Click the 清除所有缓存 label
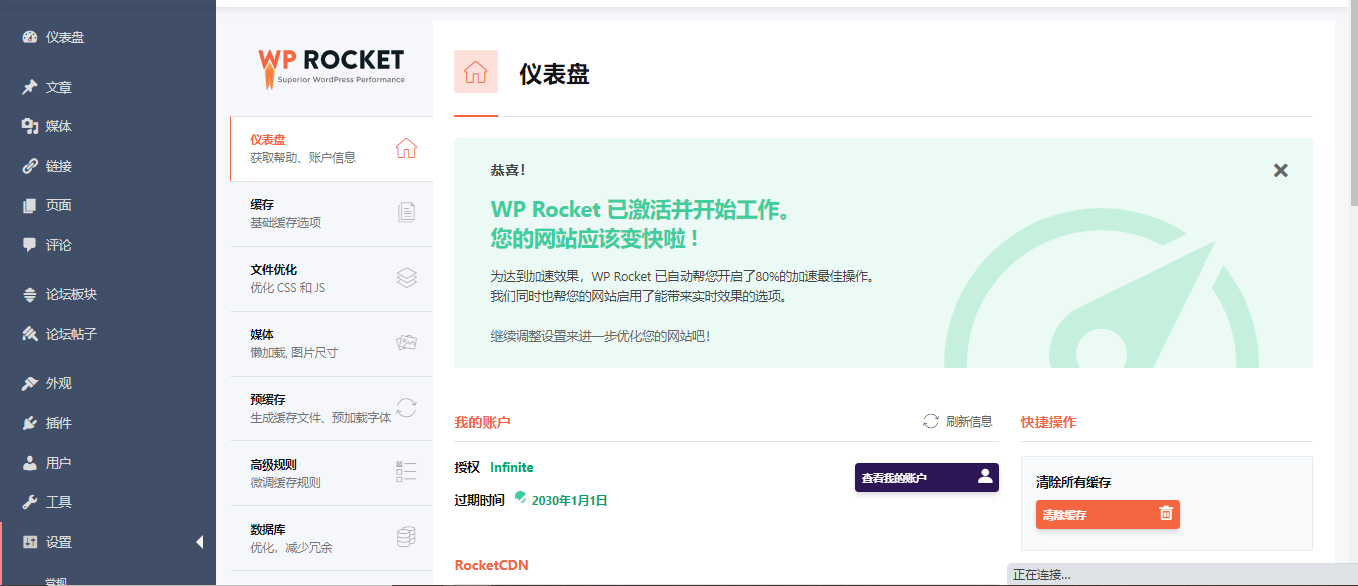 (1073, 482)
